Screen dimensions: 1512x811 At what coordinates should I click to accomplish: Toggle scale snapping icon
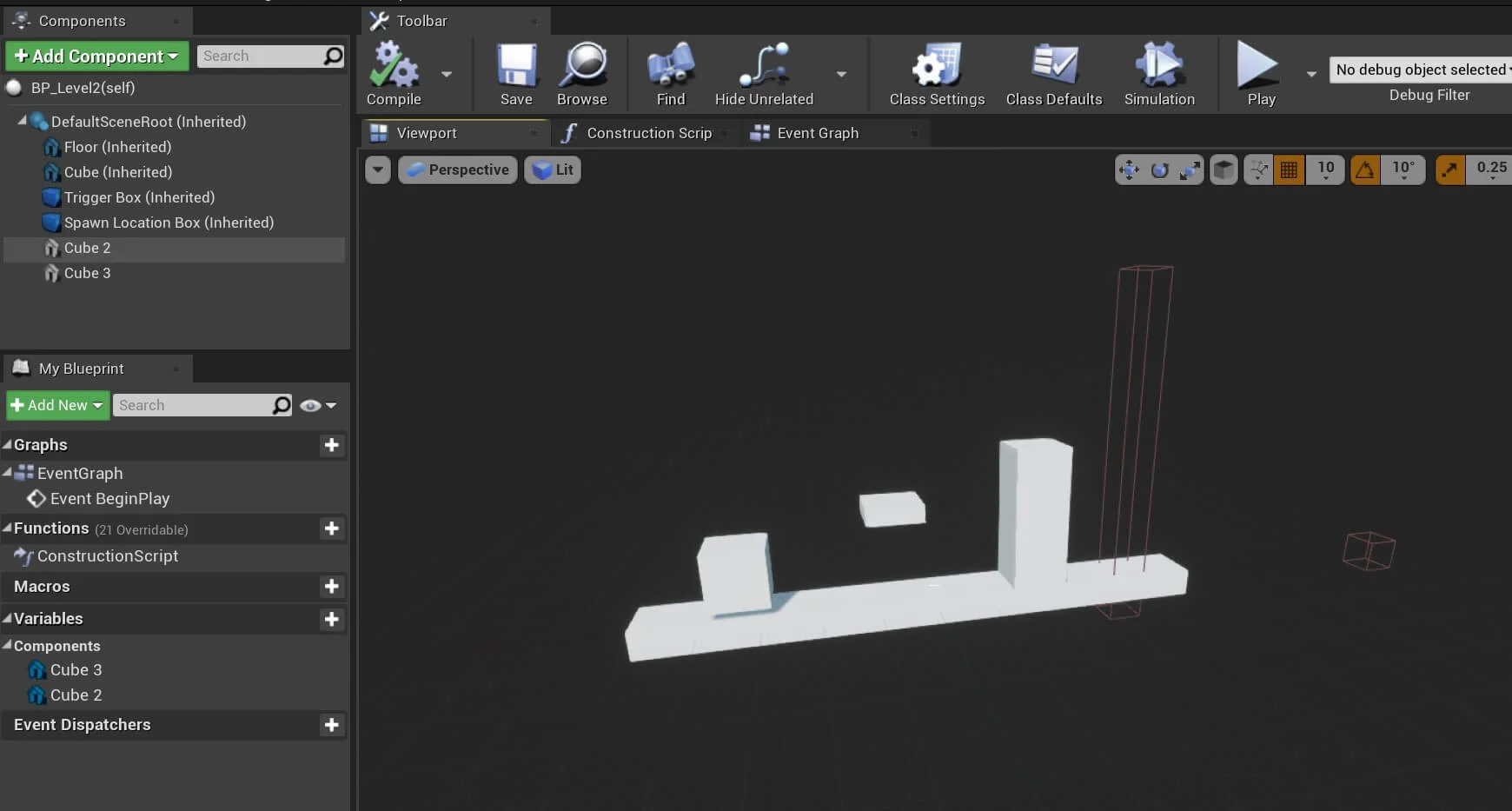1449,170
